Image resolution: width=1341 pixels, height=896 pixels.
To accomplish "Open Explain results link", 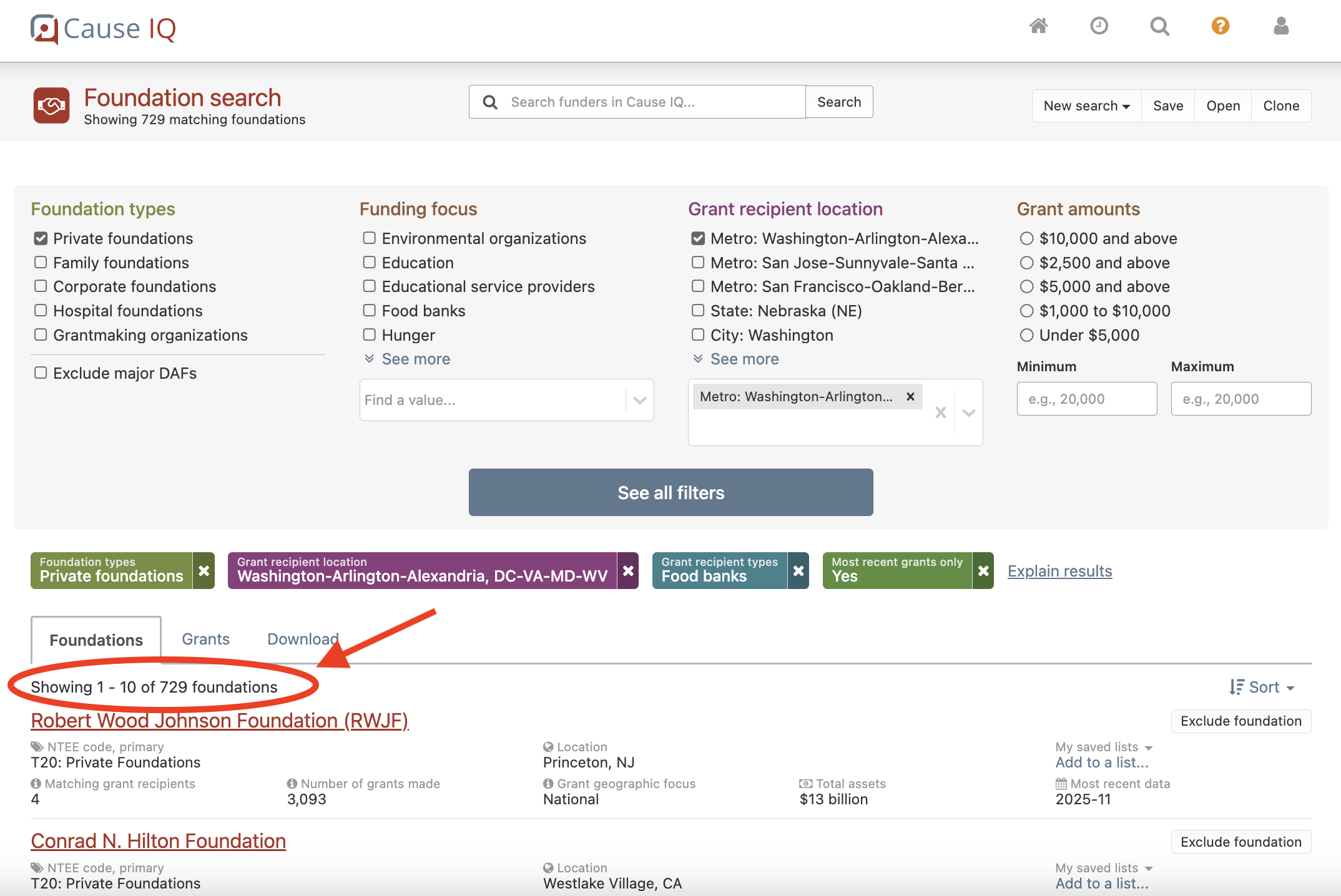I will 1059,571.
